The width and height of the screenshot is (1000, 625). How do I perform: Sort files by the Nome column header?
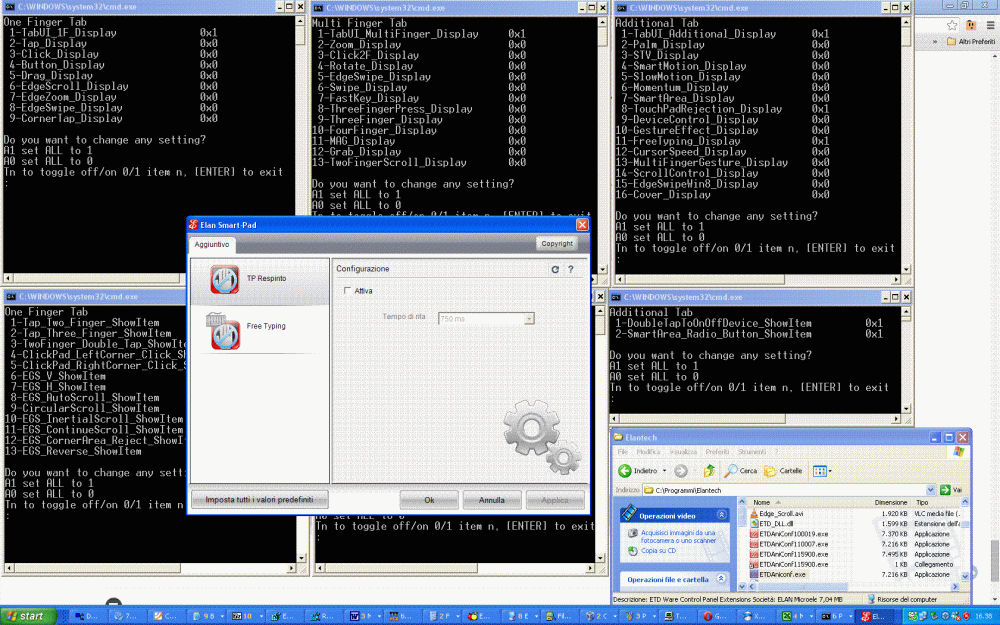(762, 502)
